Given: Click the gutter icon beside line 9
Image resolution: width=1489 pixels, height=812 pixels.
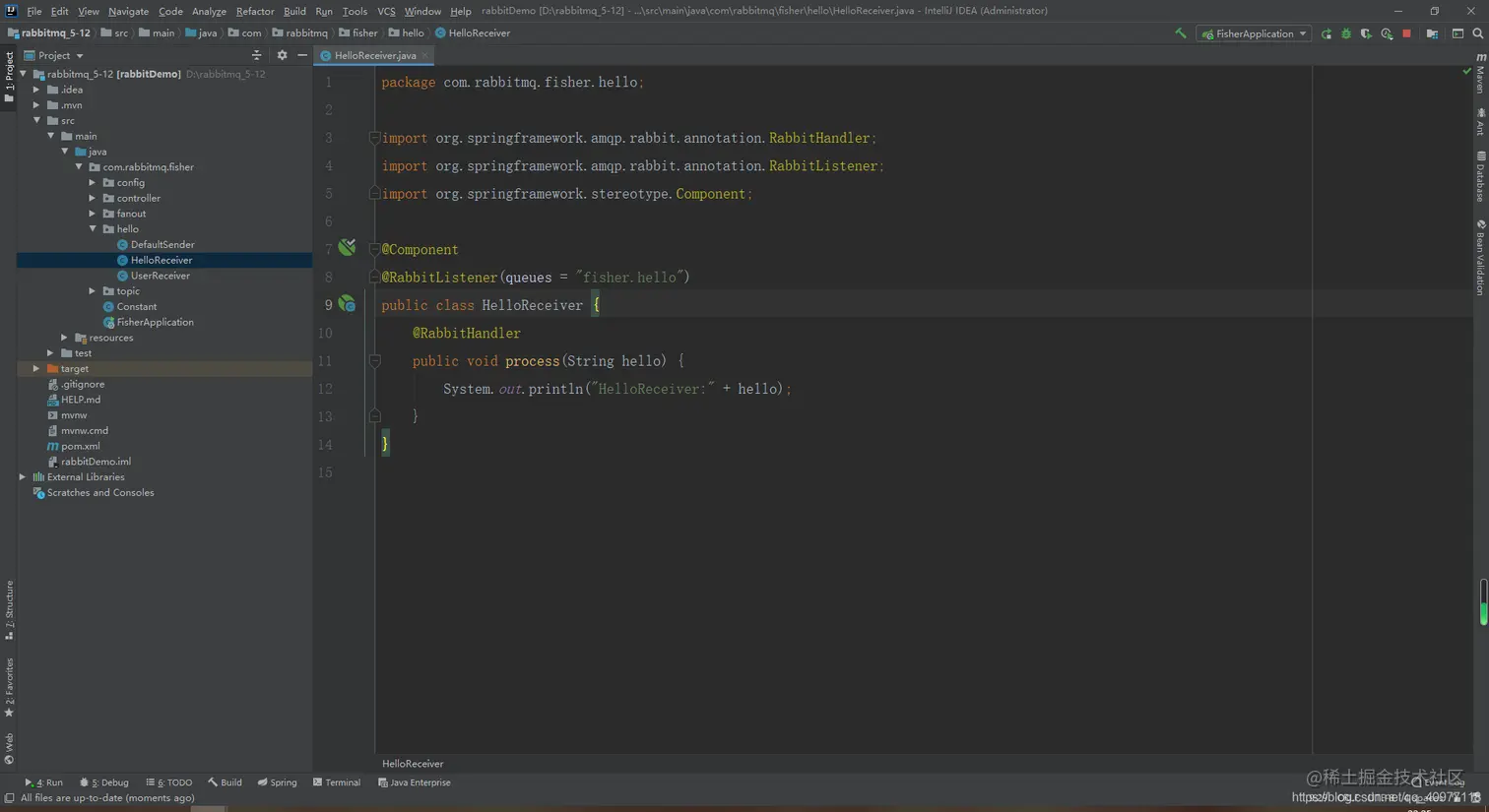Looking at the screenshot, I should click(x=347, y=304).
